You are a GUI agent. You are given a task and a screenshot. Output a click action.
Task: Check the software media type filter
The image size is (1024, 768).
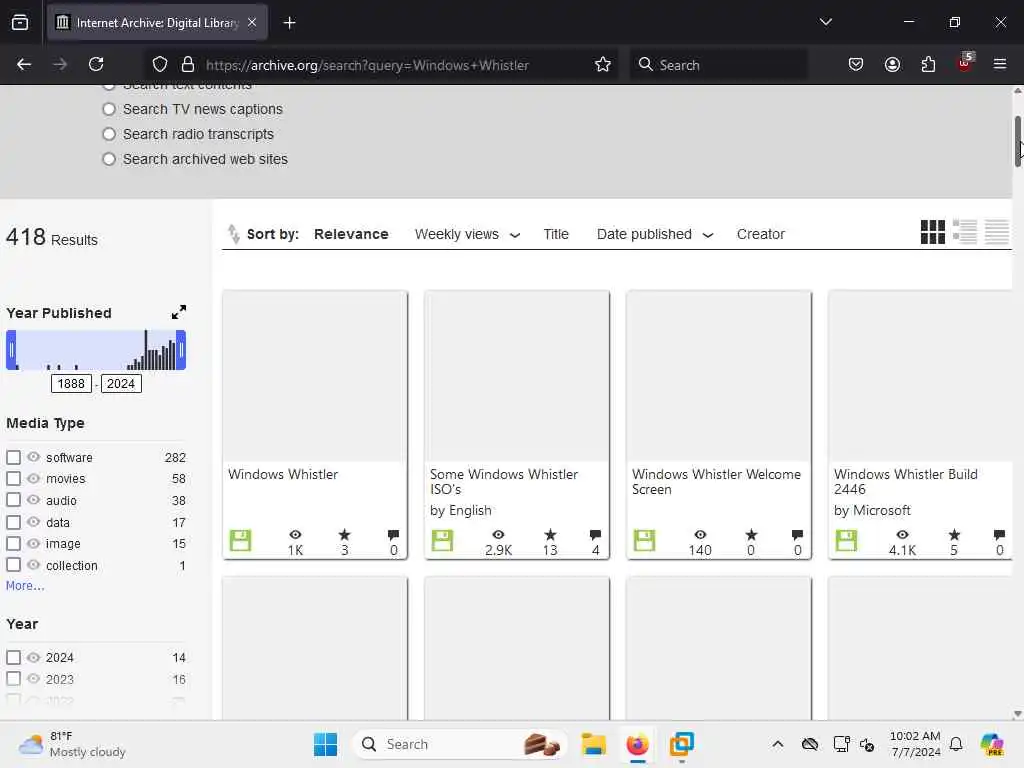14,457
